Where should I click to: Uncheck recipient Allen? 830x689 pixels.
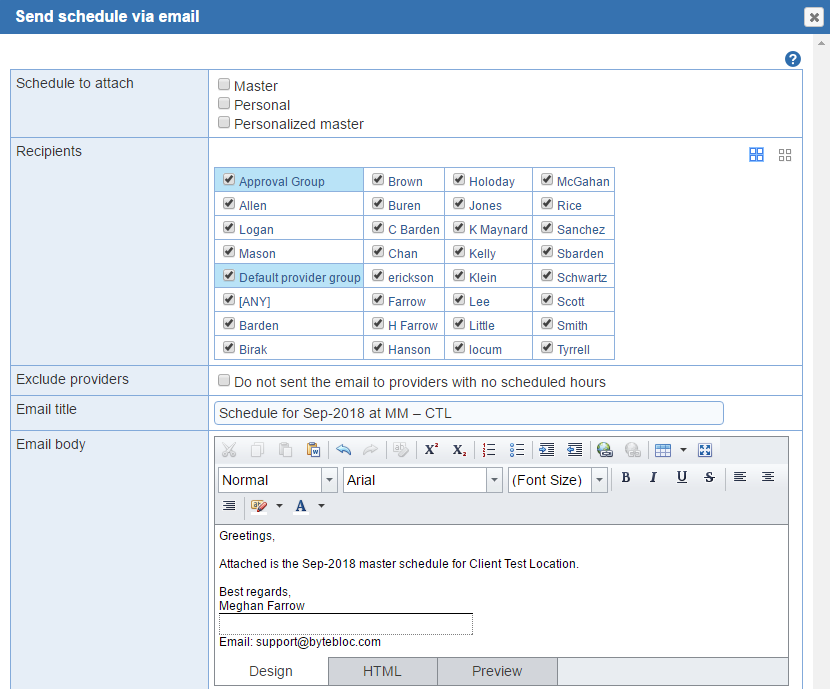click(229, 203)
